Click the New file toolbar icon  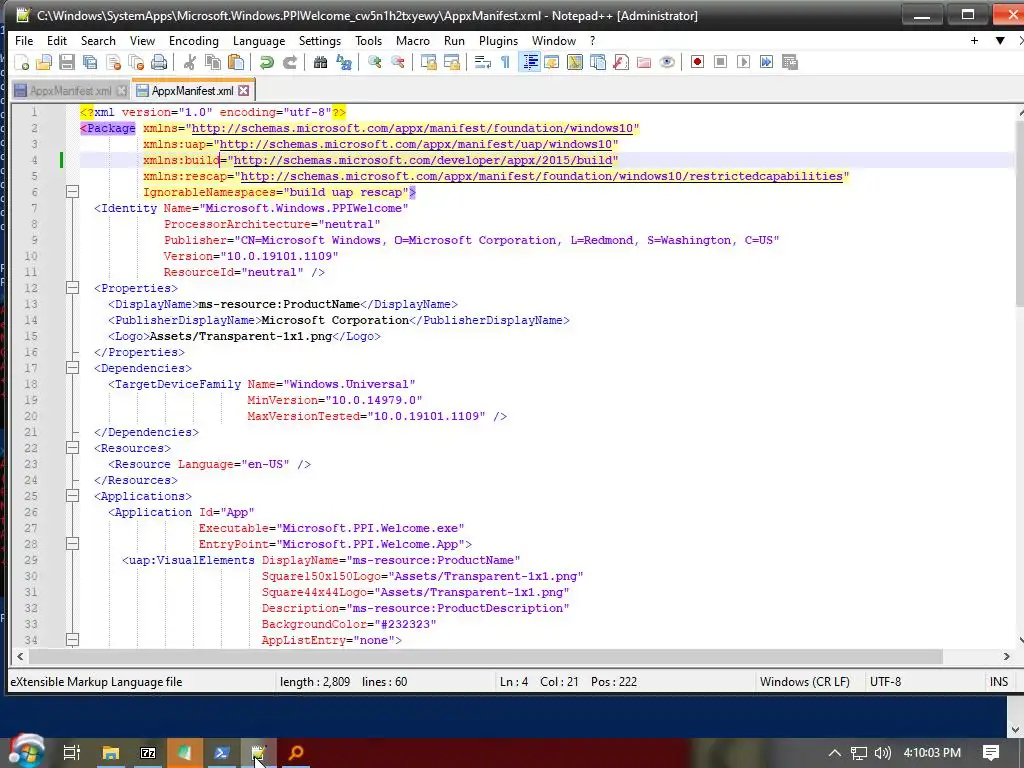[22, 62]
